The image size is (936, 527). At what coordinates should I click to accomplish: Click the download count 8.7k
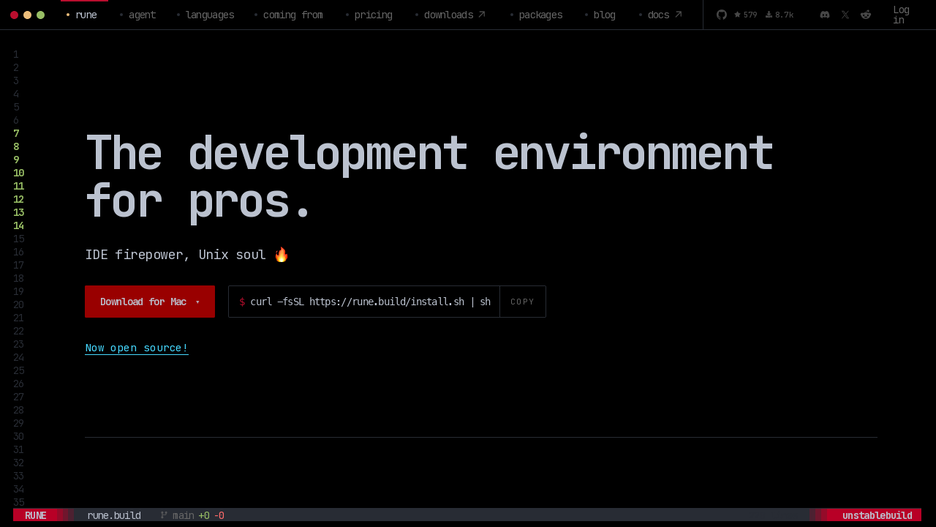tap(780, 15)
